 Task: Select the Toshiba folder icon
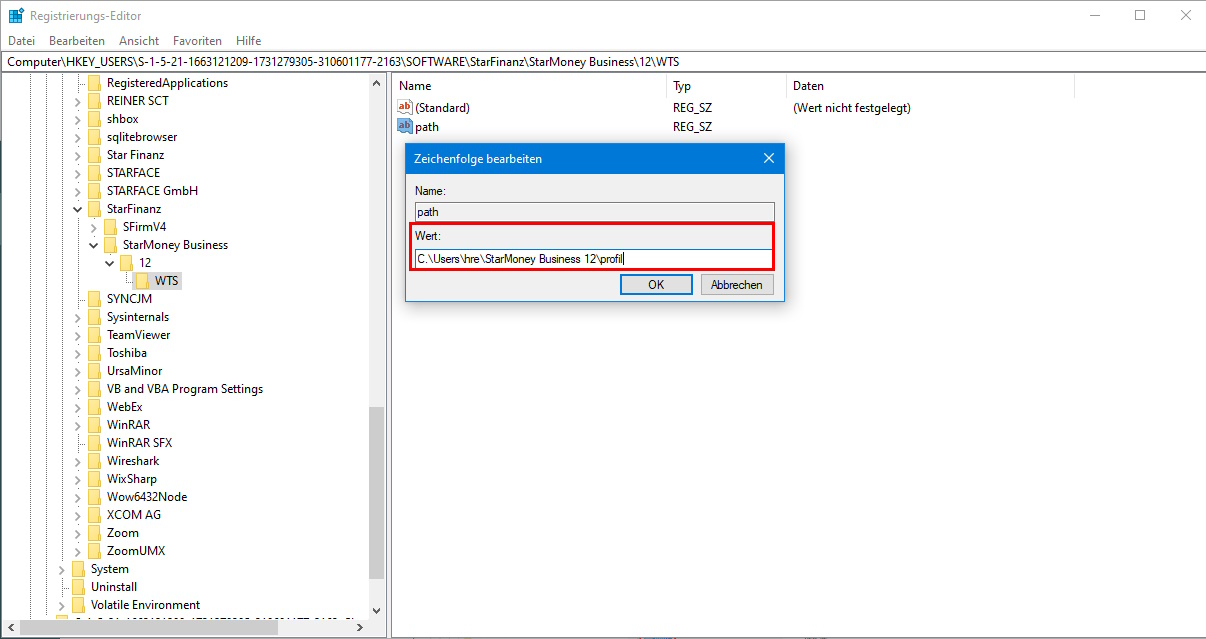(x=95, y=353)
